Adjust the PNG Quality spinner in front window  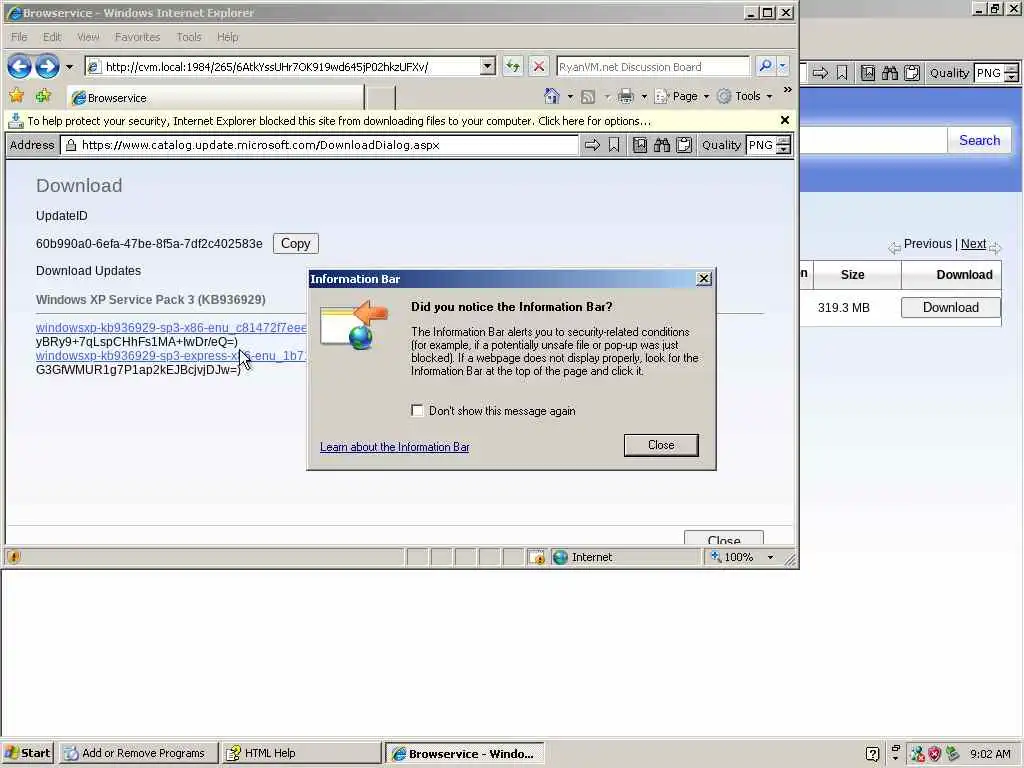point(784,145)
